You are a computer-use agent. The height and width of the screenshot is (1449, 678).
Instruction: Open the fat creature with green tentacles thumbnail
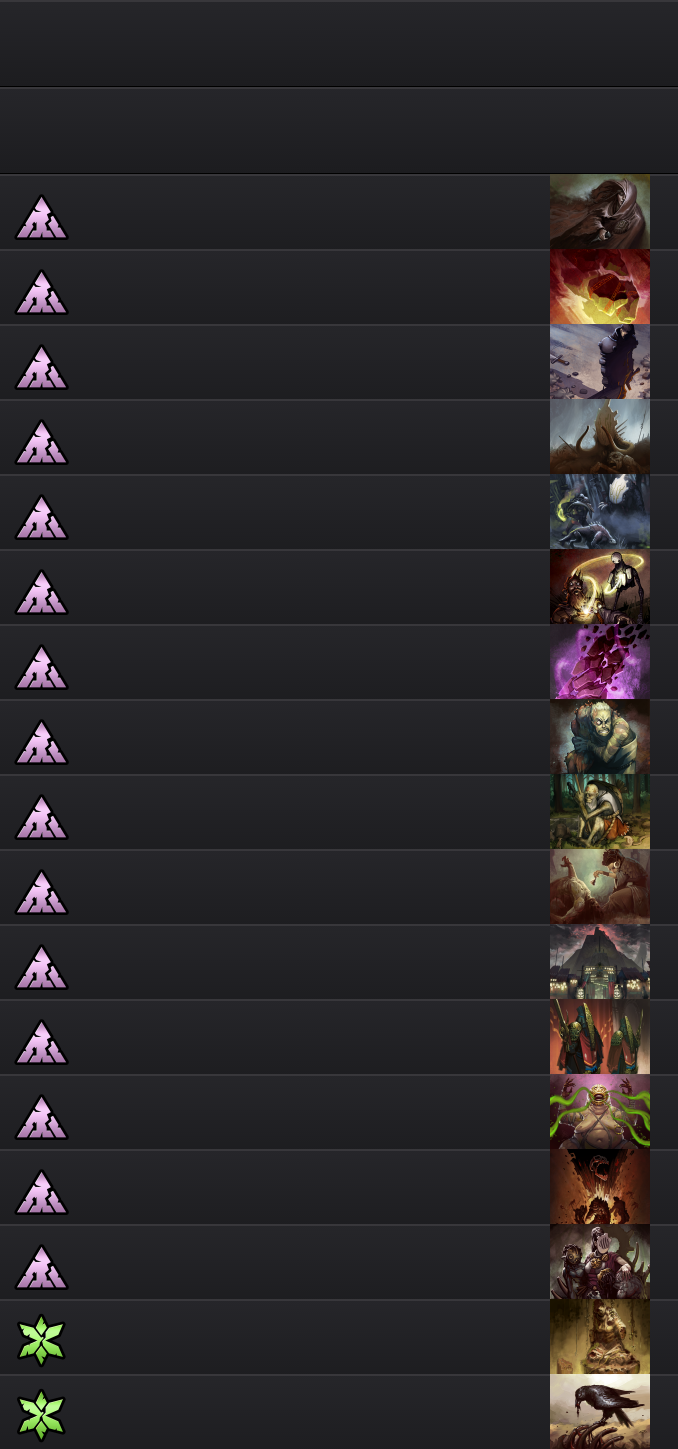(600, 1112)
